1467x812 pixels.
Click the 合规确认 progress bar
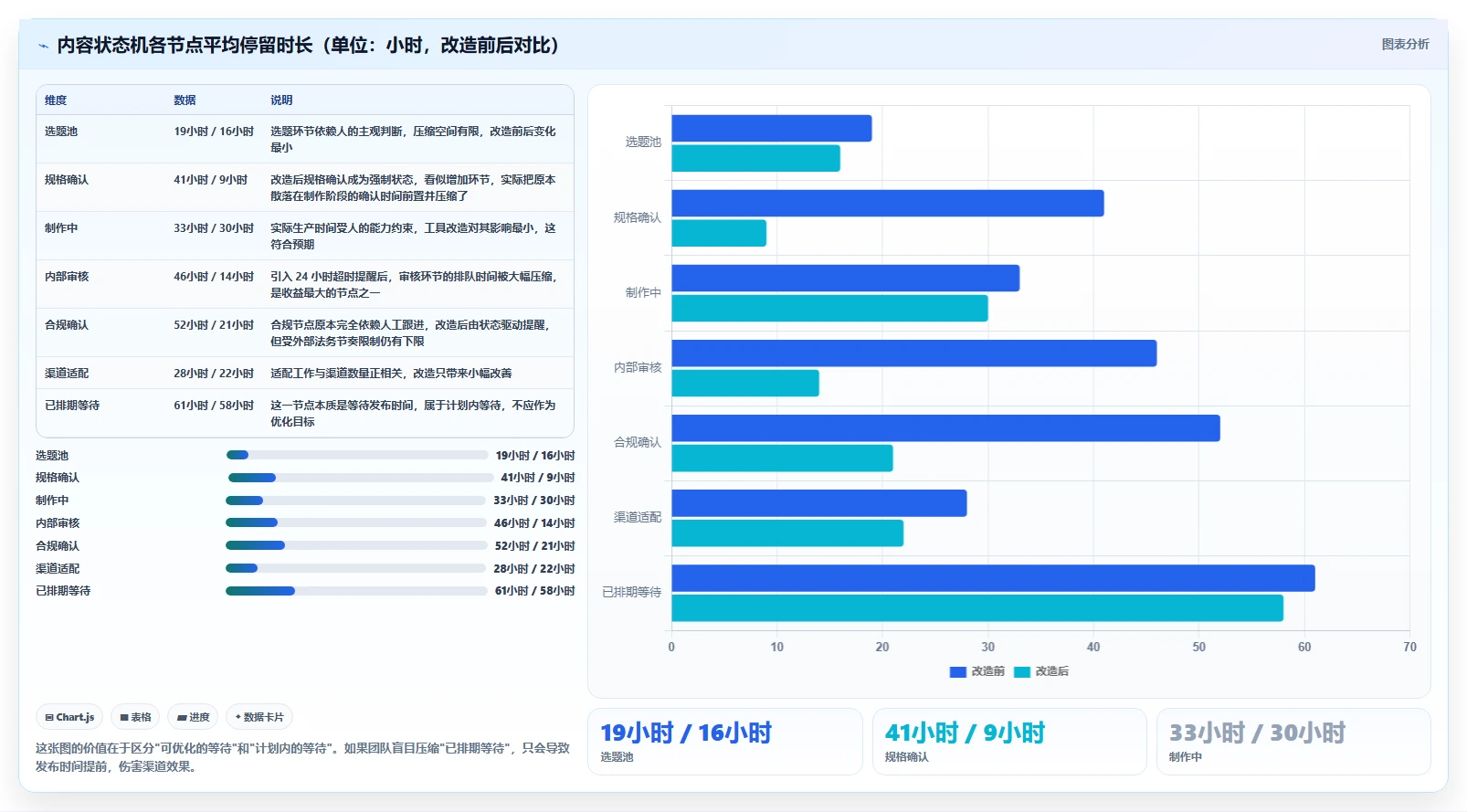(356, 545)
